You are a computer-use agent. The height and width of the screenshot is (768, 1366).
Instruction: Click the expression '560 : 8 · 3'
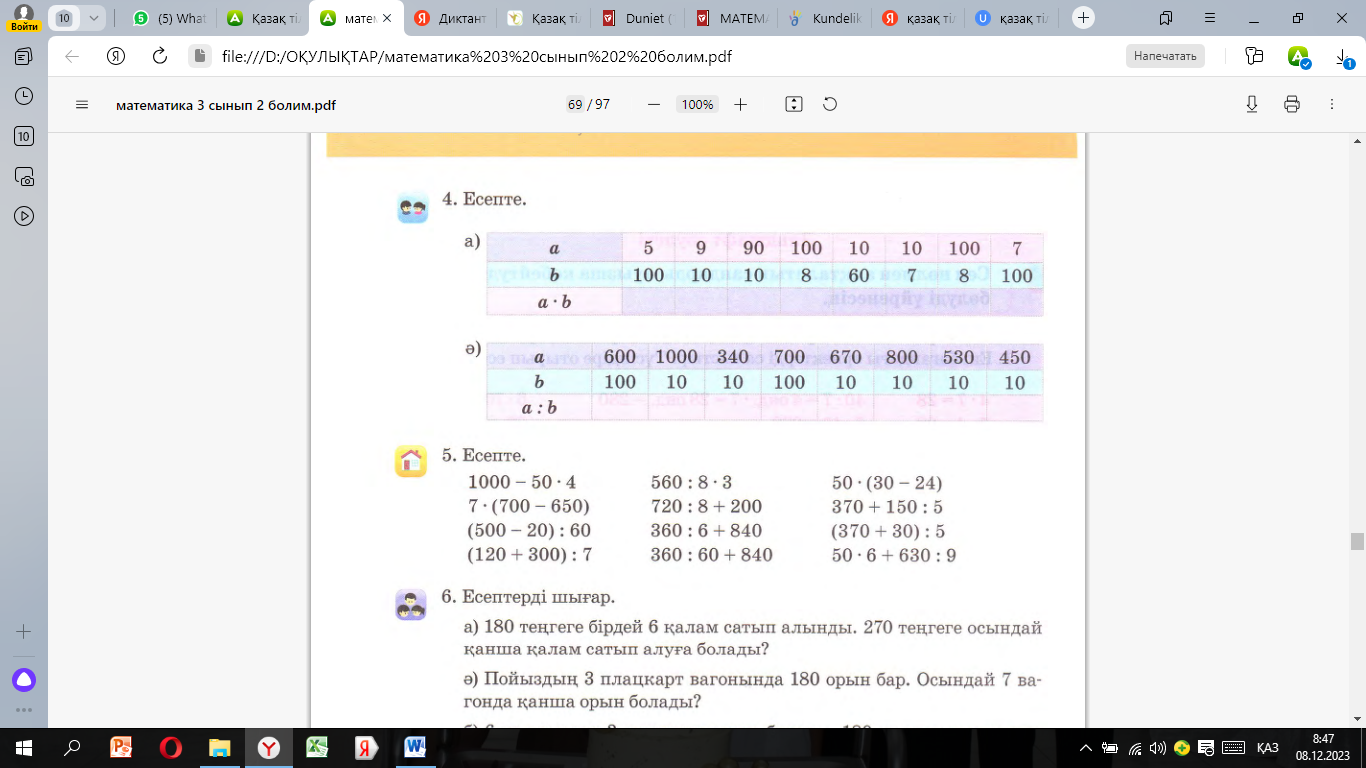[691, 481]
